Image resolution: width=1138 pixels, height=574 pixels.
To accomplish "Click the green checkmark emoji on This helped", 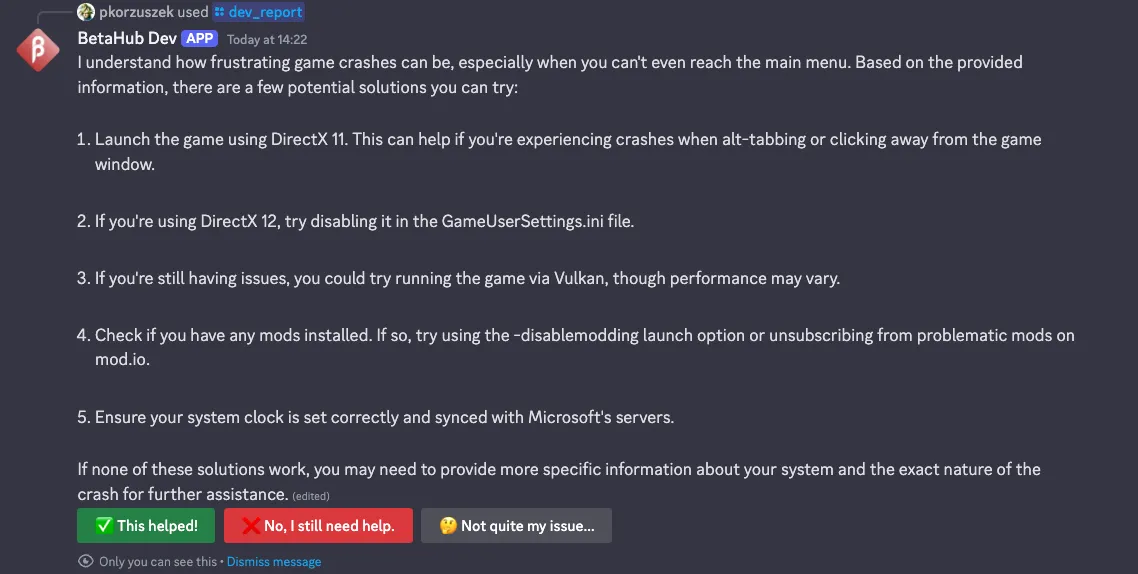I will pyautogui.click(x=103, y=526).
